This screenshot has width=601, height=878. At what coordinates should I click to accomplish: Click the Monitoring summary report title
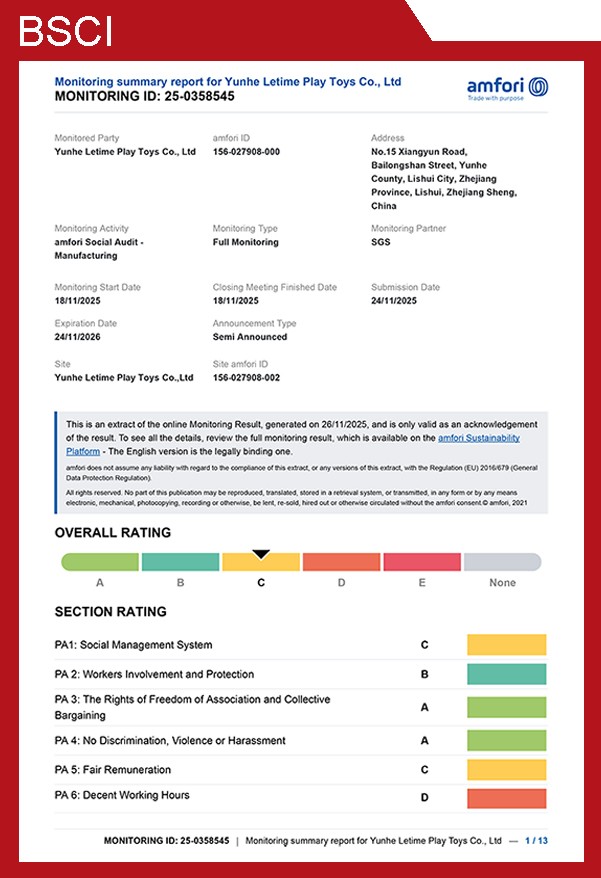227,82
